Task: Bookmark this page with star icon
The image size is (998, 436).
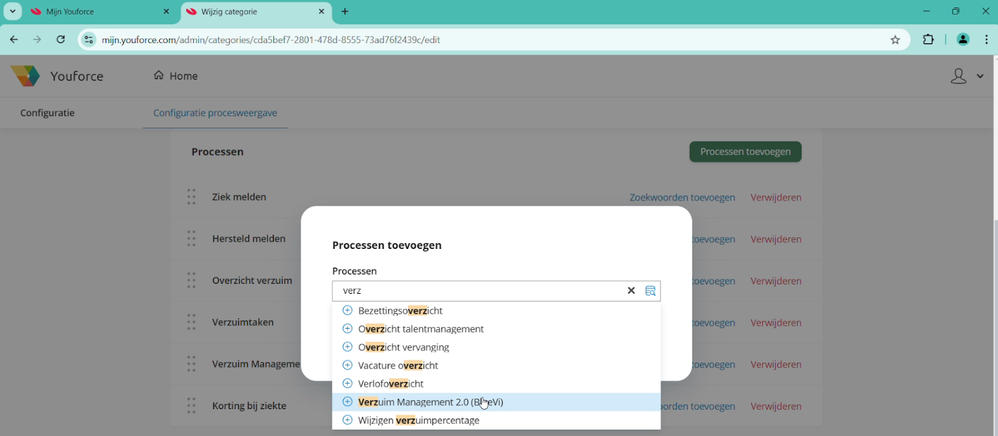Action: click(895, 40)
